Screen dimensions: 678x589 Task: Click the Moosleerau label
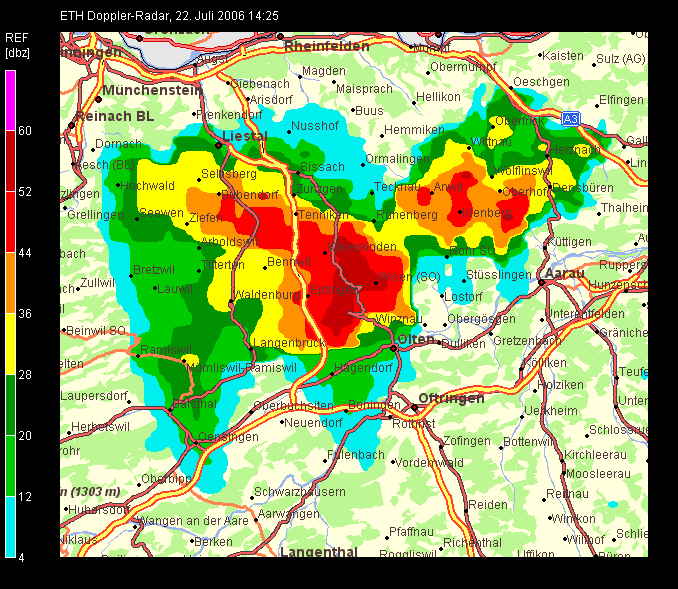(598, 474)
